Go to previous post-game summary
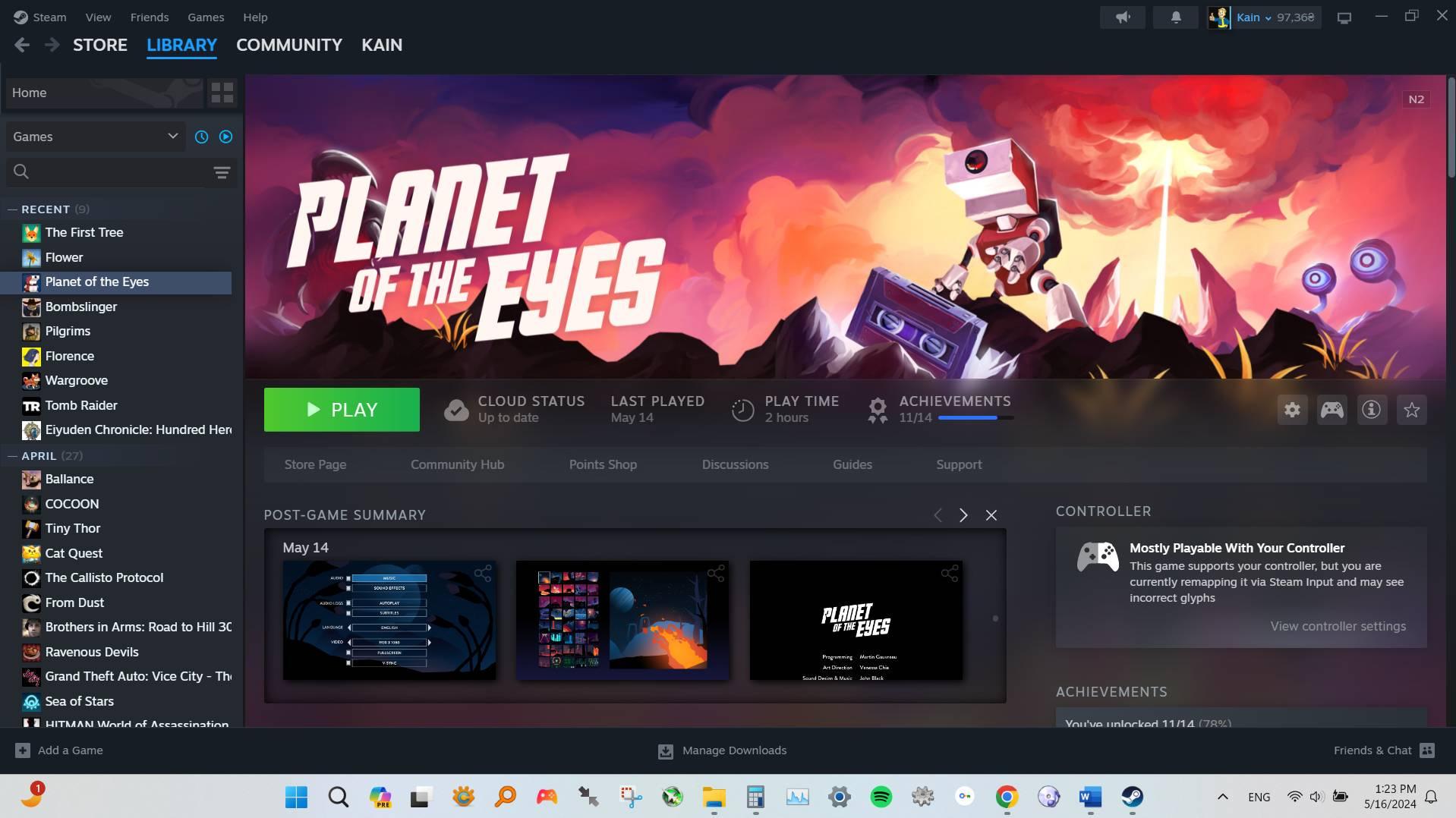The image size is (1456, 818). (x=938, y=515)
